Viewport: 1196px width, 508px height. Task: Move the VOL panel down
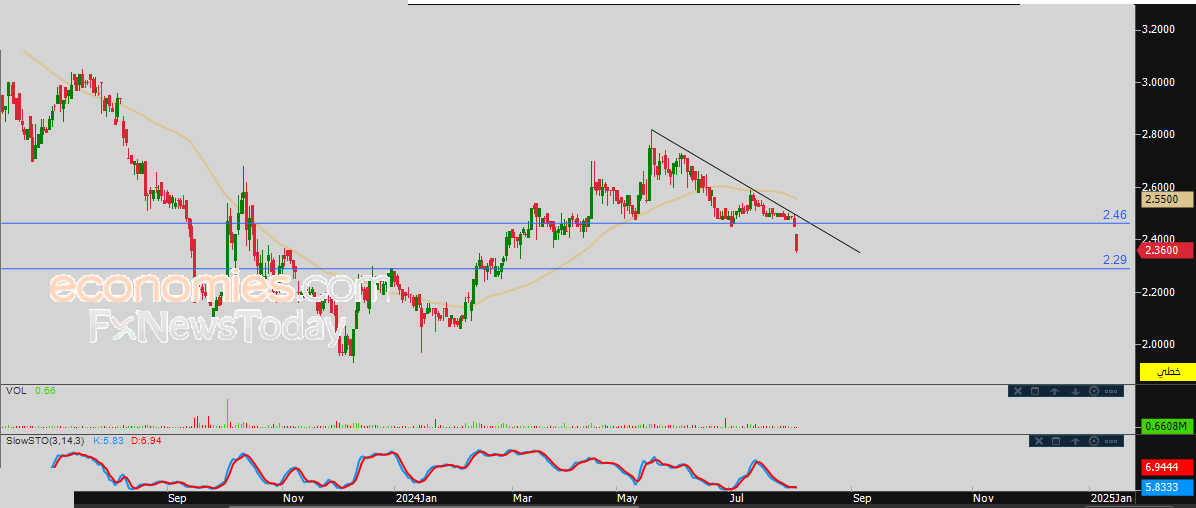click(x=1075, y=391)
